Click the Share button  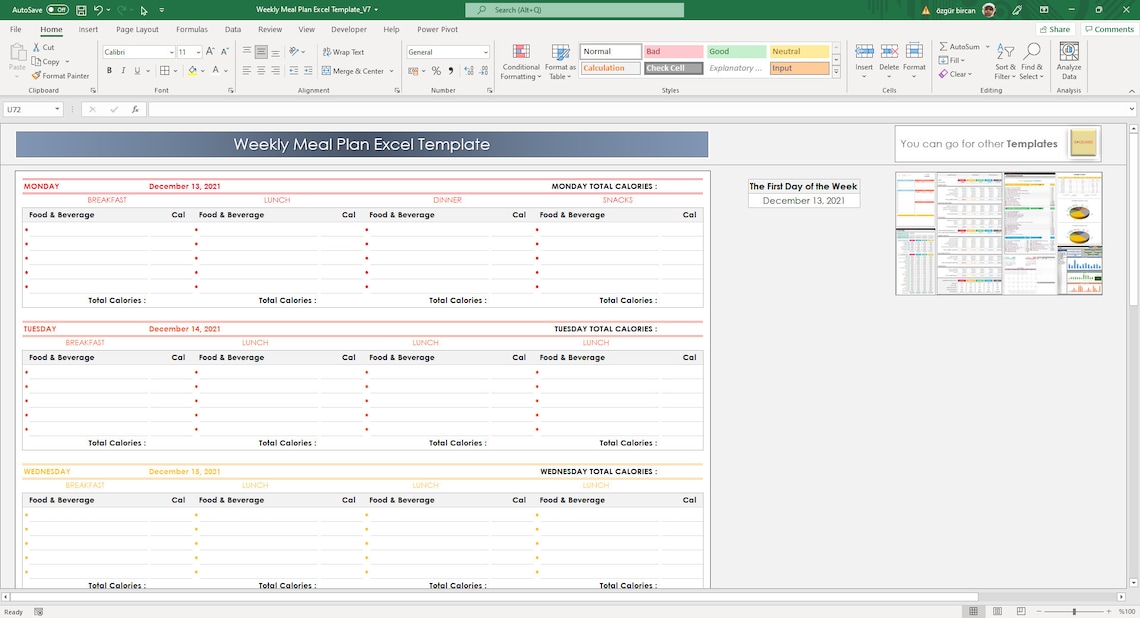(1054, 29)
